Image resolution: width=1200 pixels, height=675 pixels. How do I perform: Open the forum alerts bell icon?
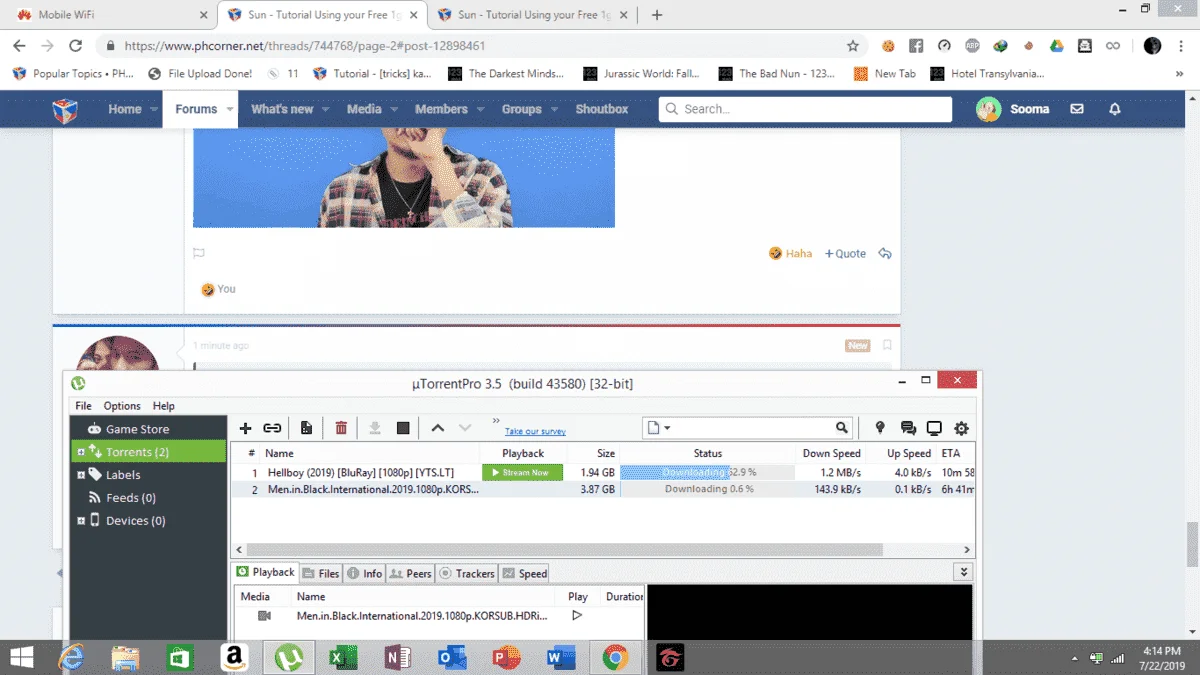1115,109
